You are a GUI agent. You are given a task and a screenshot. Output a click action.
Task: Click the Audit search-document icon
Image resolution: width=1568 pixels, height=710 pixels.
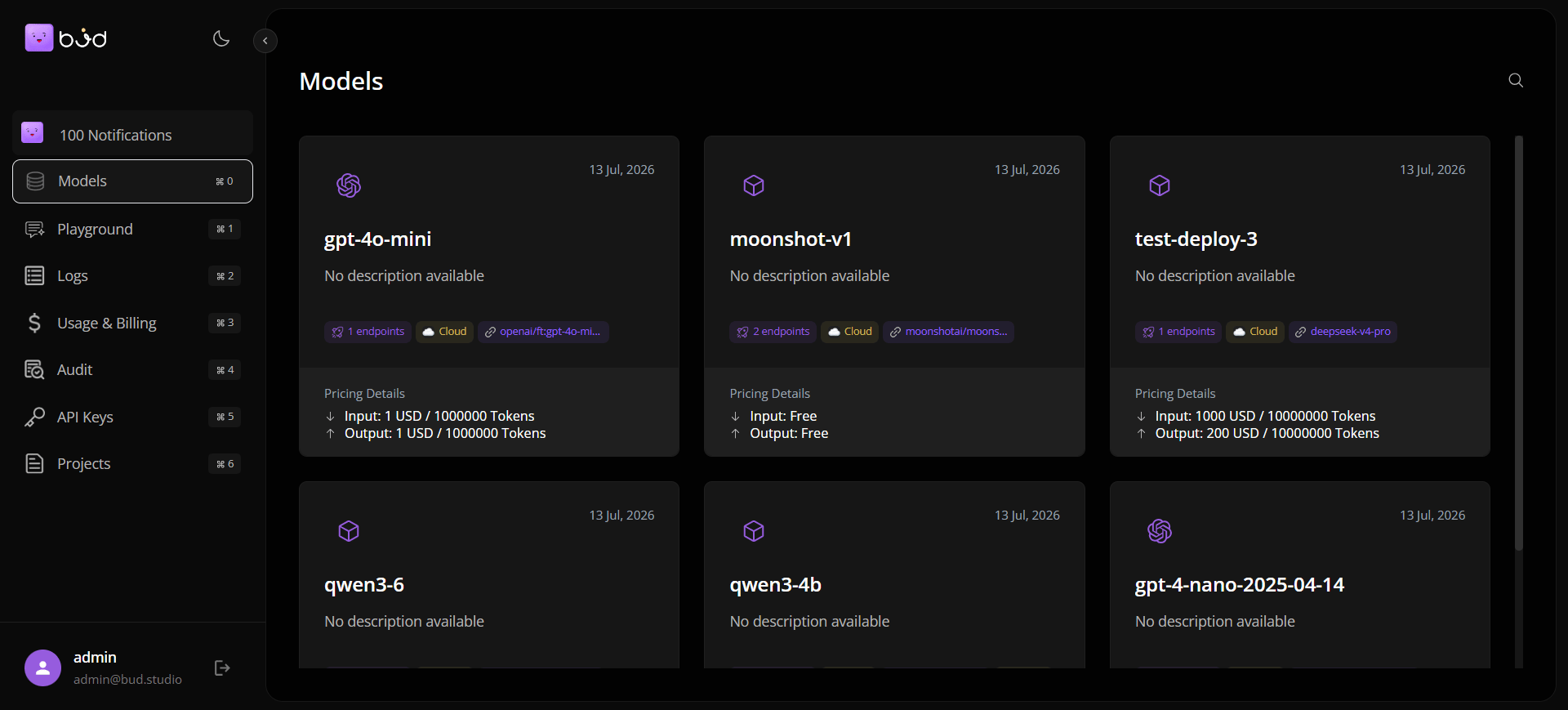[x=34, y=370]
